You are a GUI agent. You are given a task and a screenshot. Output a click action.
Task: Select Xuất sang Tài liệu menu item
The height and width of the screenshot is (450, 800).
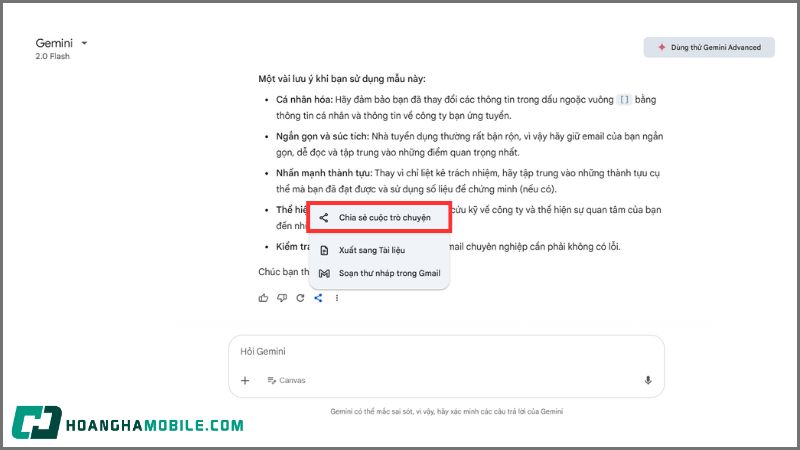coord(379,250)
